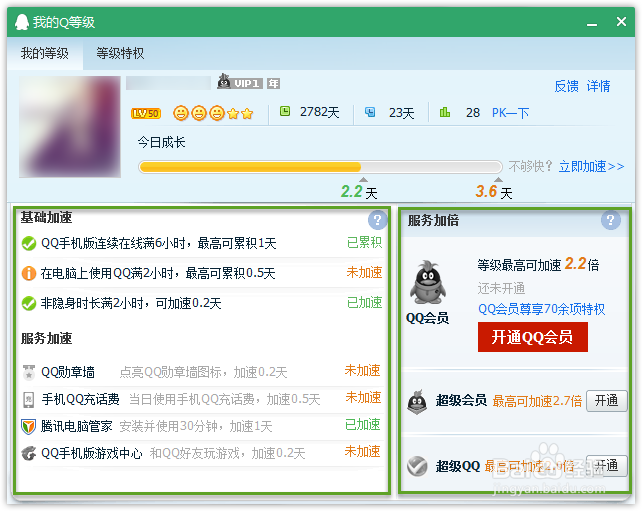Image resolution: width=642 pixels, height=511 pixels.
Task: Click the 手机QQ充话费 phone icon
Action: tap(29, 400)
